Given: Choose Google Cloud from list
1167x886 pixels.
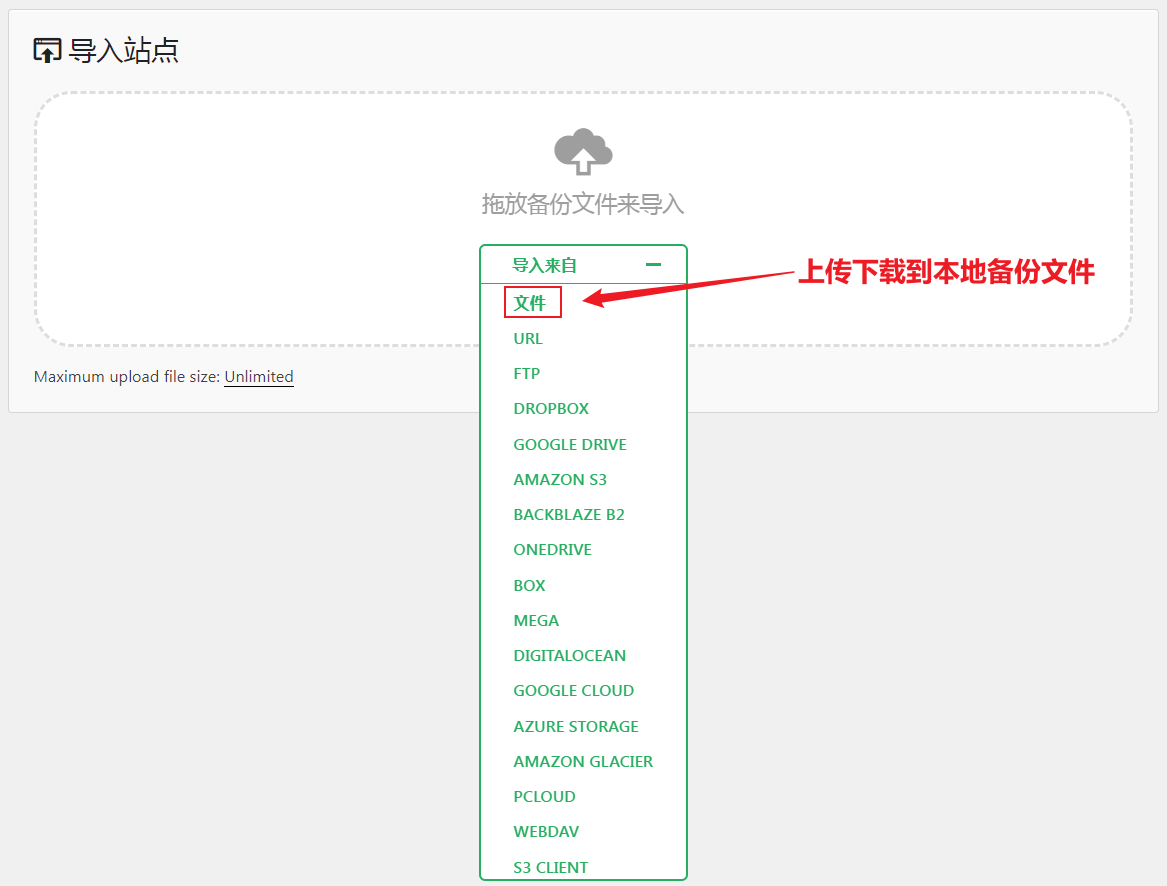Looking at the screenshot, I should pyautogui.click(x=574, y=690).
